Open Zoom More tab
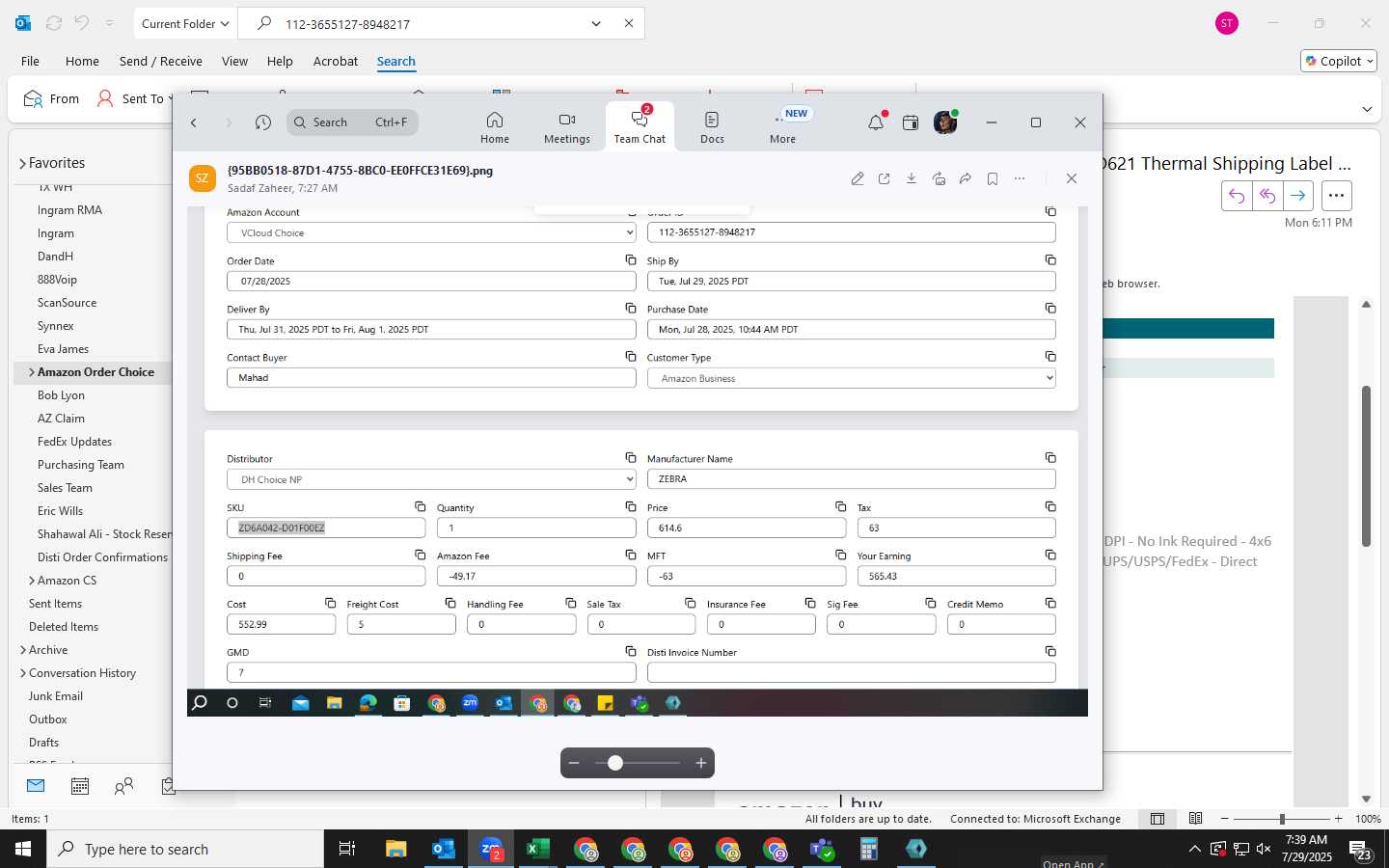Screen dimensions: 1389x868 783,127
